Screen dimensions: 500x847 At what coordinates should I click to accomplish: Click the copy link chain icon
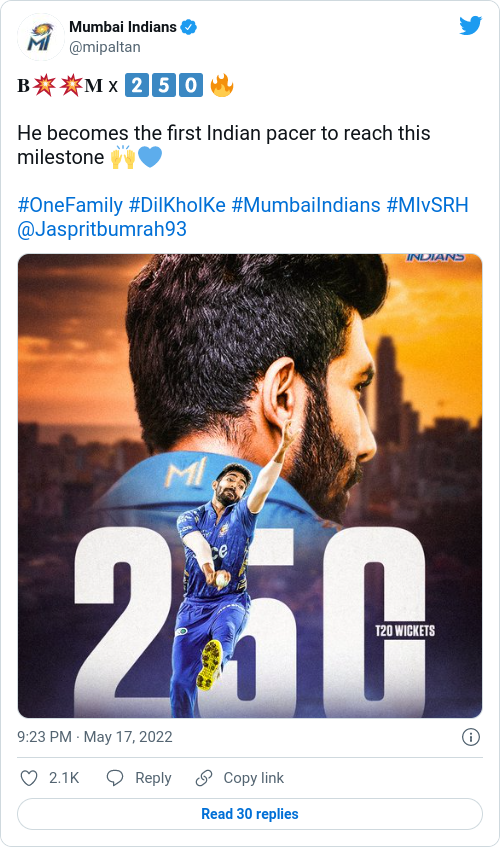click(x=204, y=778)
